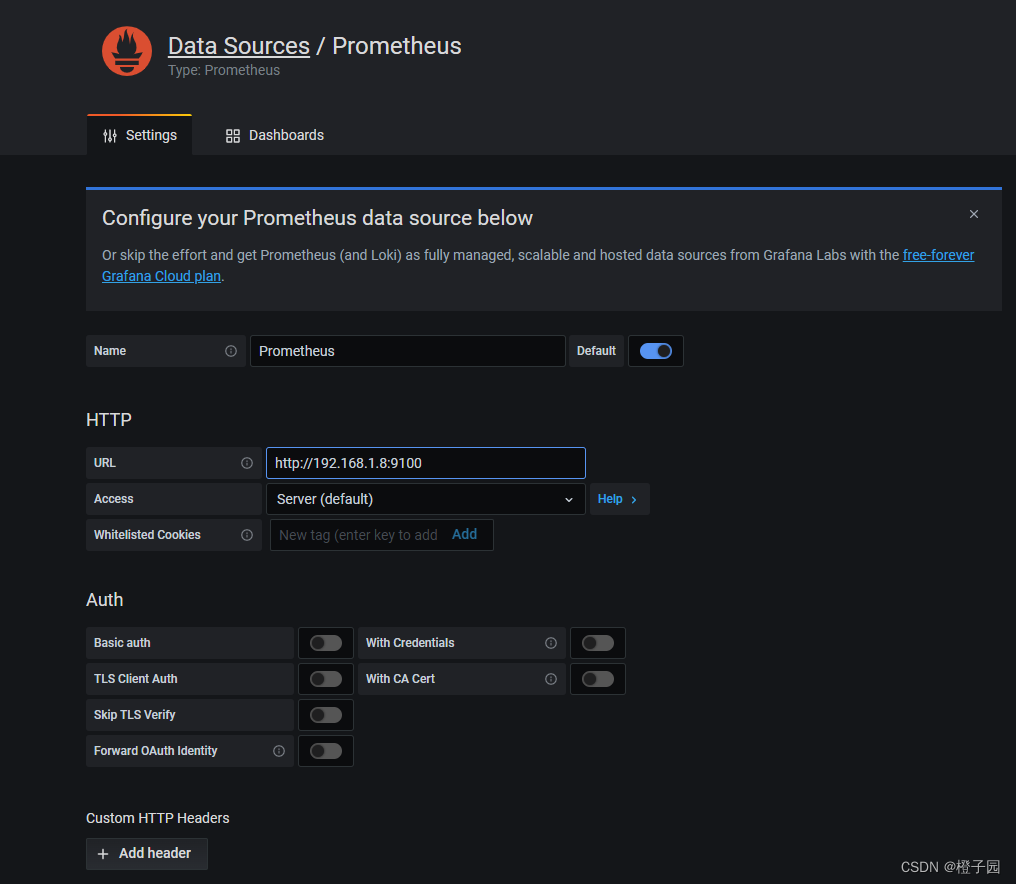Click the Whitelisted Cookies info icon
The width and height of the screenshot is (1016, 884).
click(x=247, y=535)
